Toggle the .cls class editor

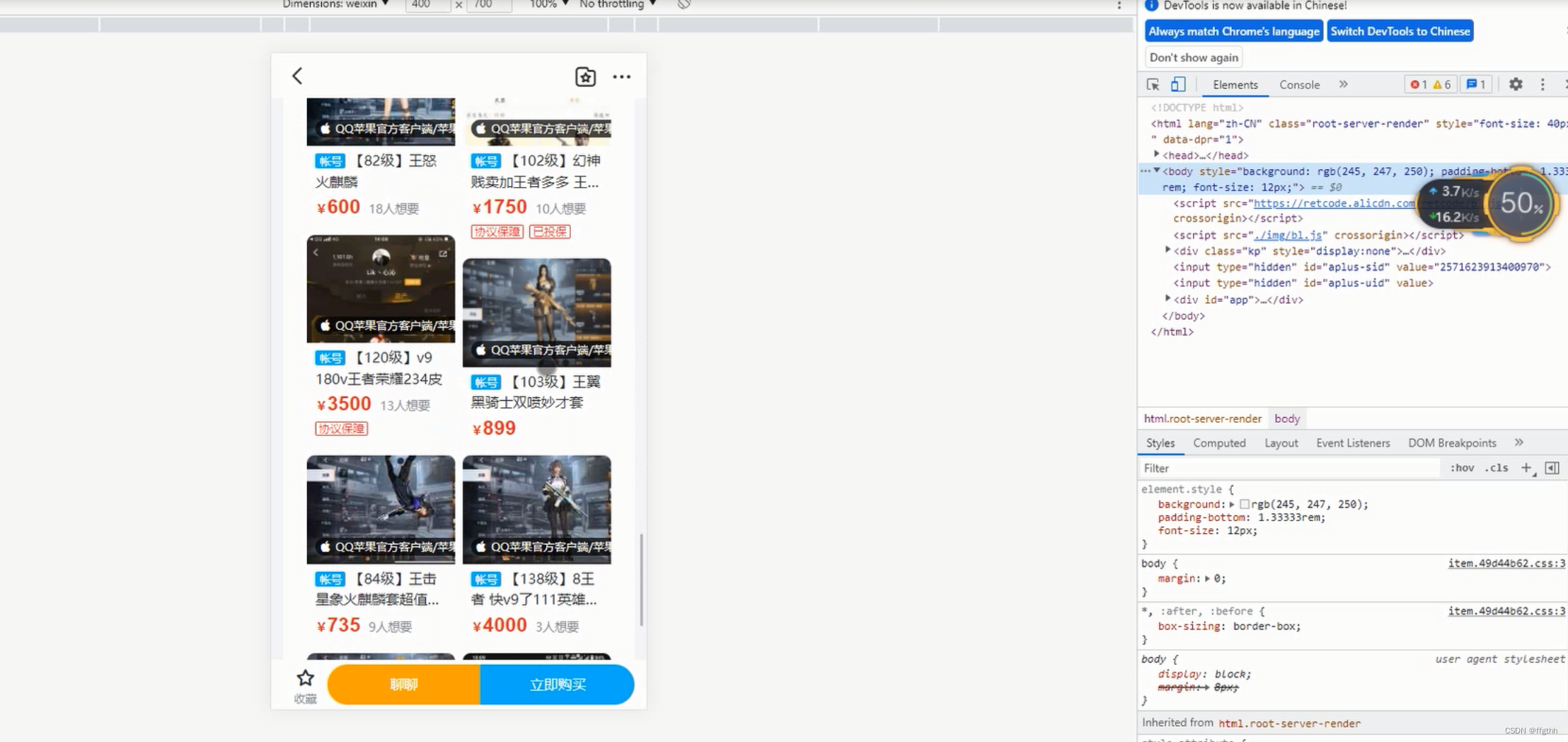click(x=1497, y=468)
